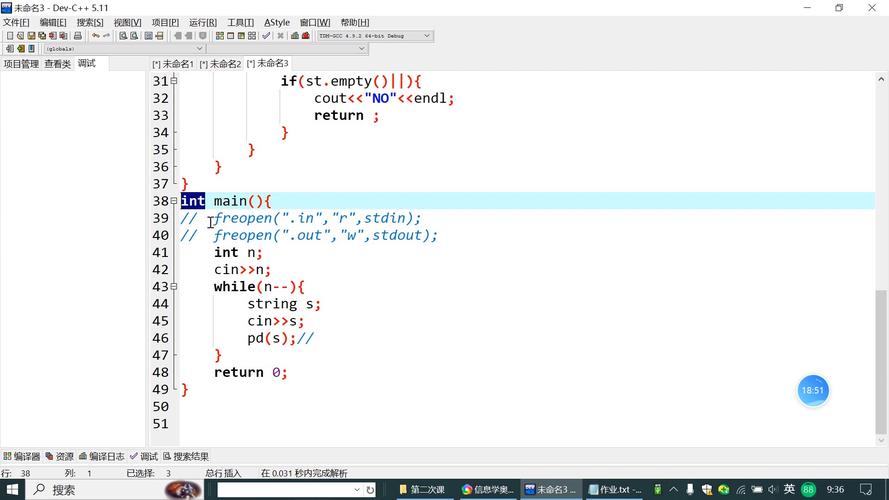Click the scroll-up arrow of editor scrollbar
889x500 pixels.
(880, 79)
